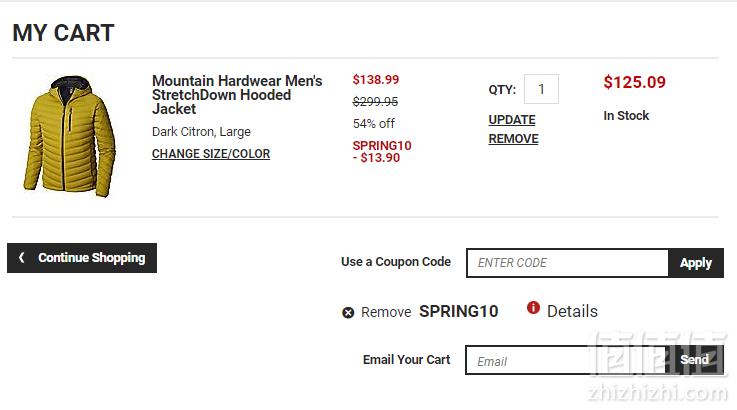737x410 pixels.
Task: Click the Continue Shopping button
Action: click(x=82, y=258)
